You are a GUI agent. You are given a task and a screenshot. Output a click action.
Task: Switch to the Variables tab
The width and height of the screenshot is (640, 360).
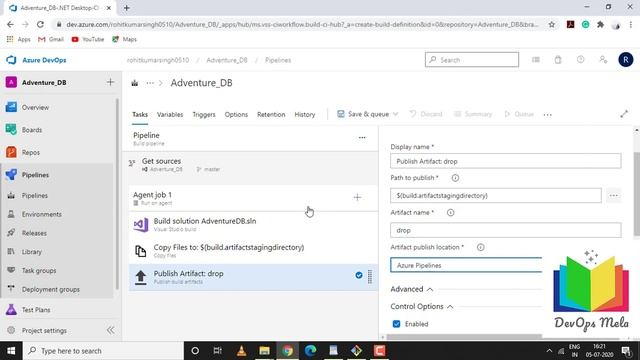pos(170,115)
